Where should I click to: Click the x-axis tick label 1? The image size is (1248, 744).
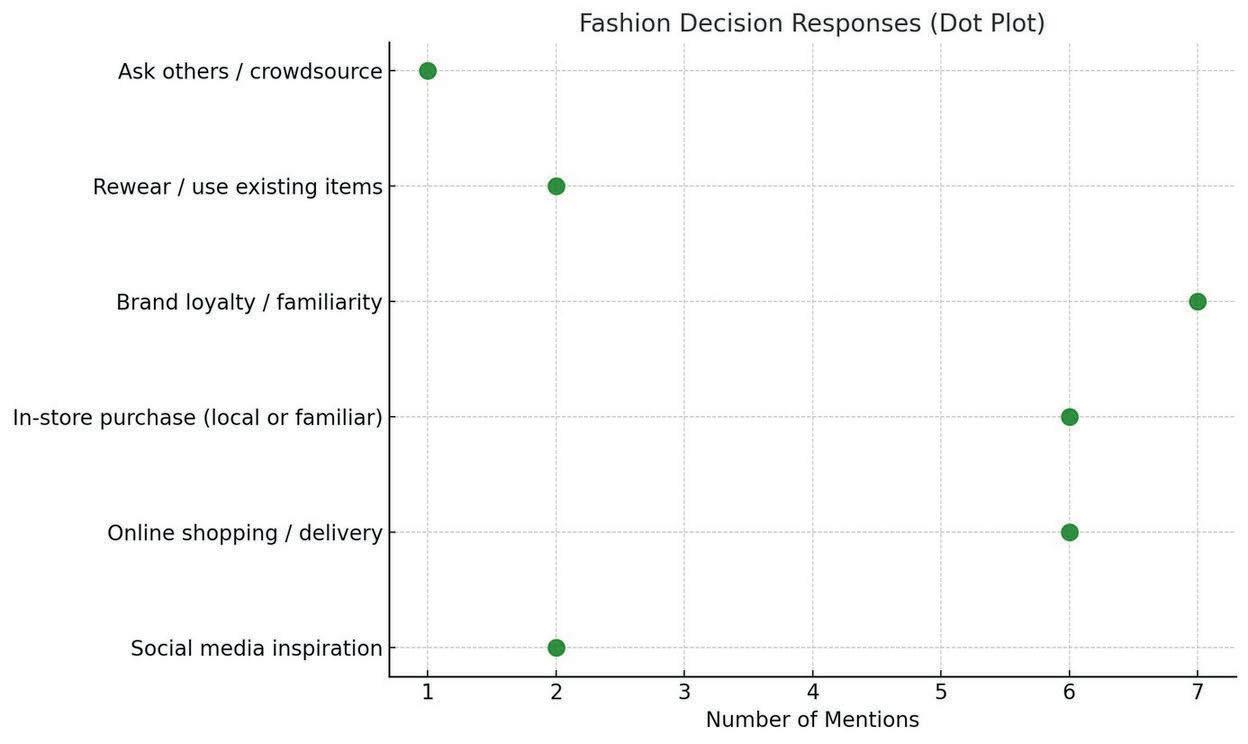click(428, 691)
